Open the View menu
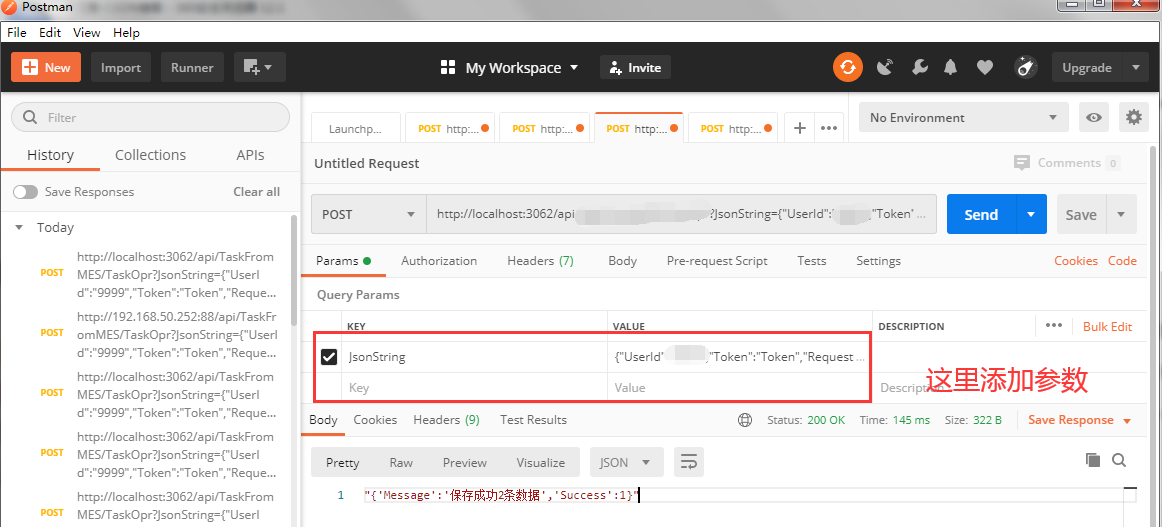 coord(87,33)
